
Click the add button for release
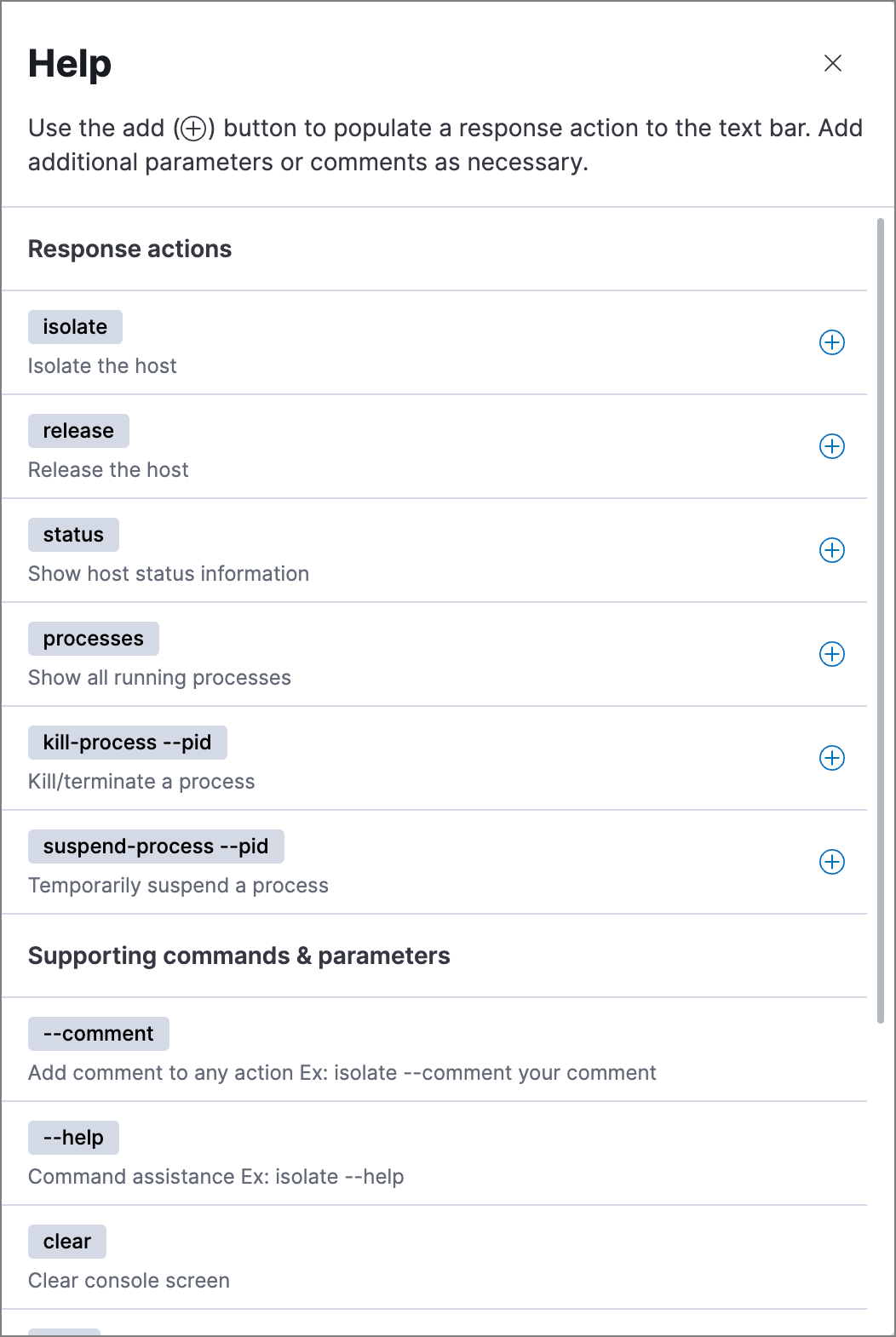click(831, 446)
